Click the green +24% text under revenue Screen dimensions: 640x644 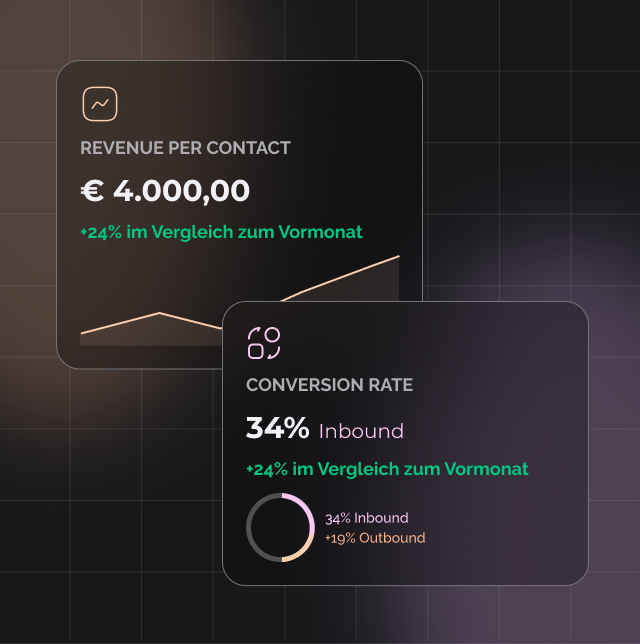click(221, 232)
